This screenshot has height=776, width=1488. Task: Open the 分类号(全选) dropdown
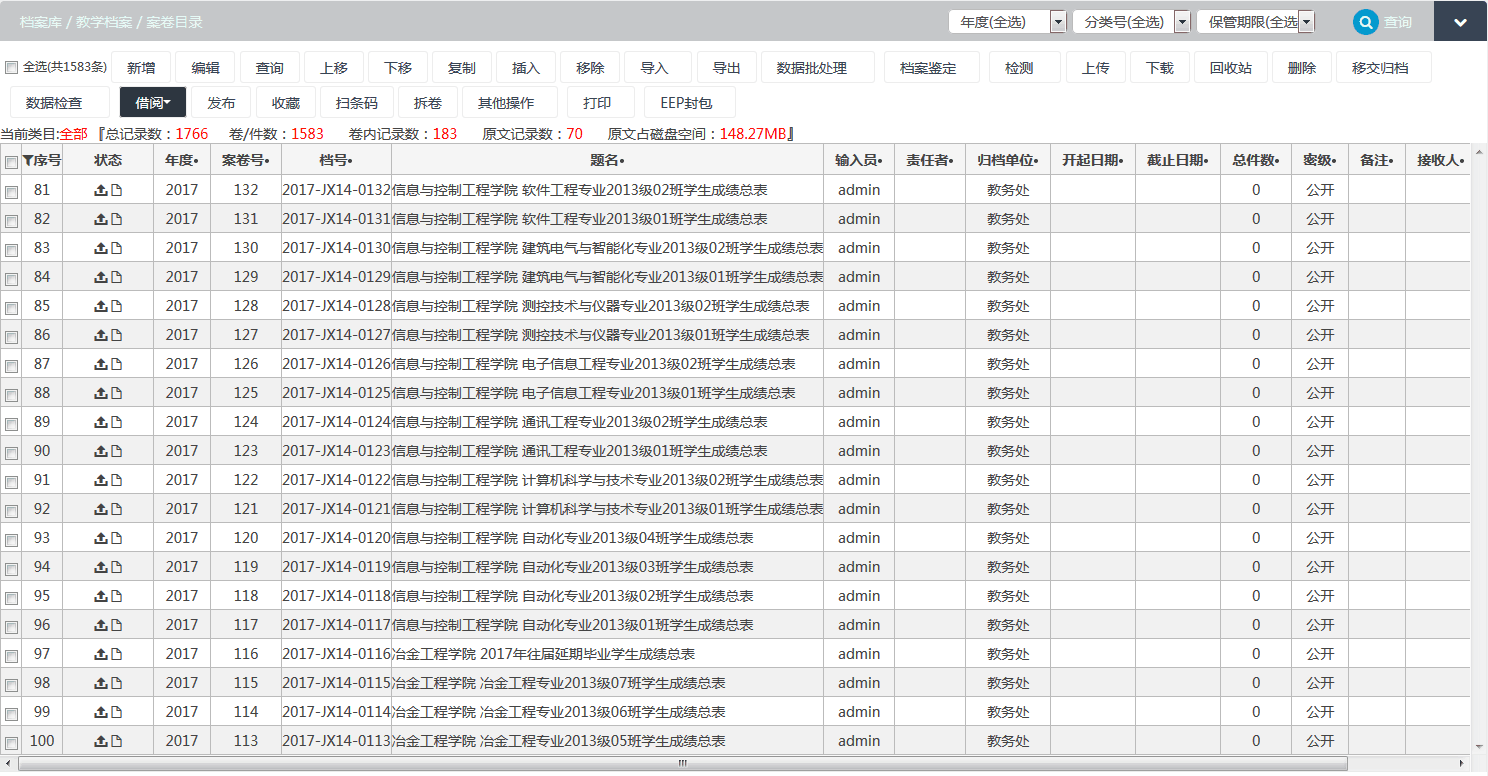tap(1131, 22)
